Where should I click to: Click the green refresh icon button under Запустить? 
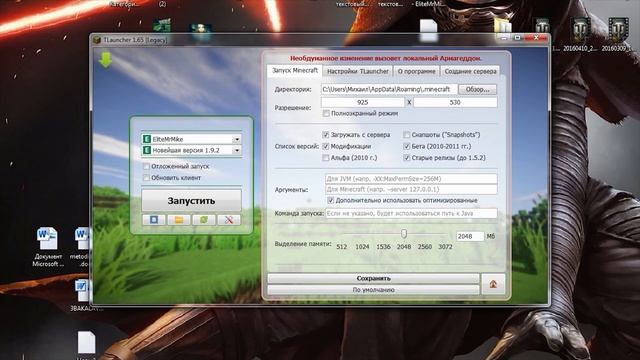(204, 220)
